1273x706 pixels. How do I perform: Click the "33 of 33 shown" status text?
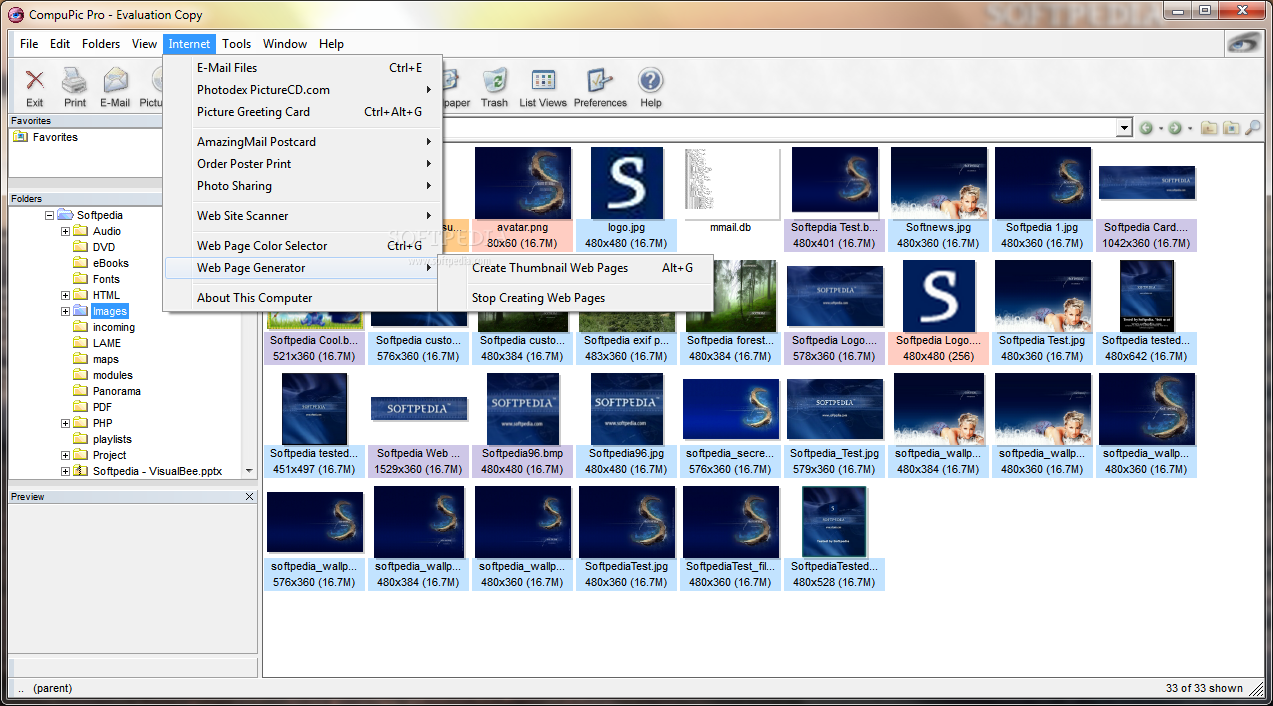tap(1204, 688)
